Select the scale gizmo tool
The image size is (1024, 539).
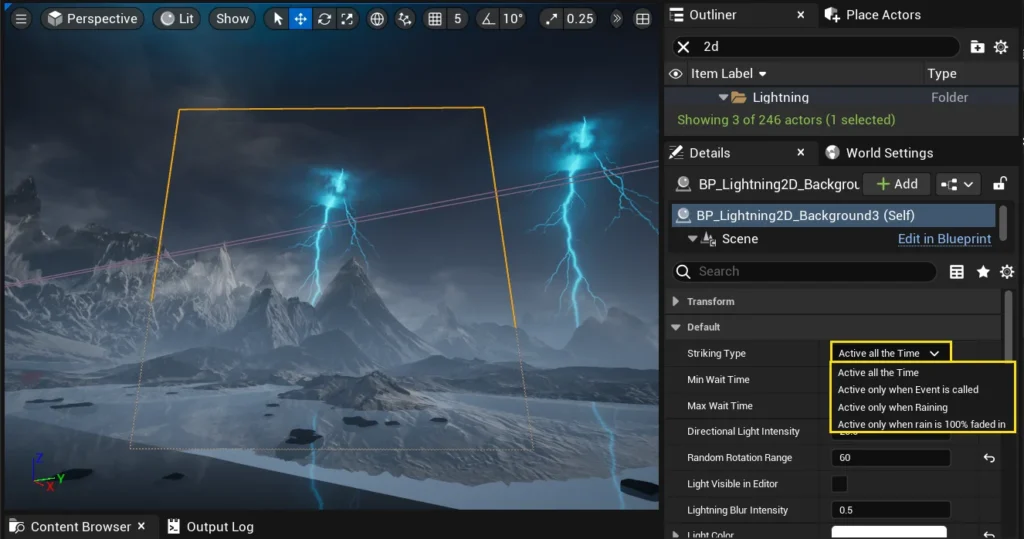click(x=346, y=19)
